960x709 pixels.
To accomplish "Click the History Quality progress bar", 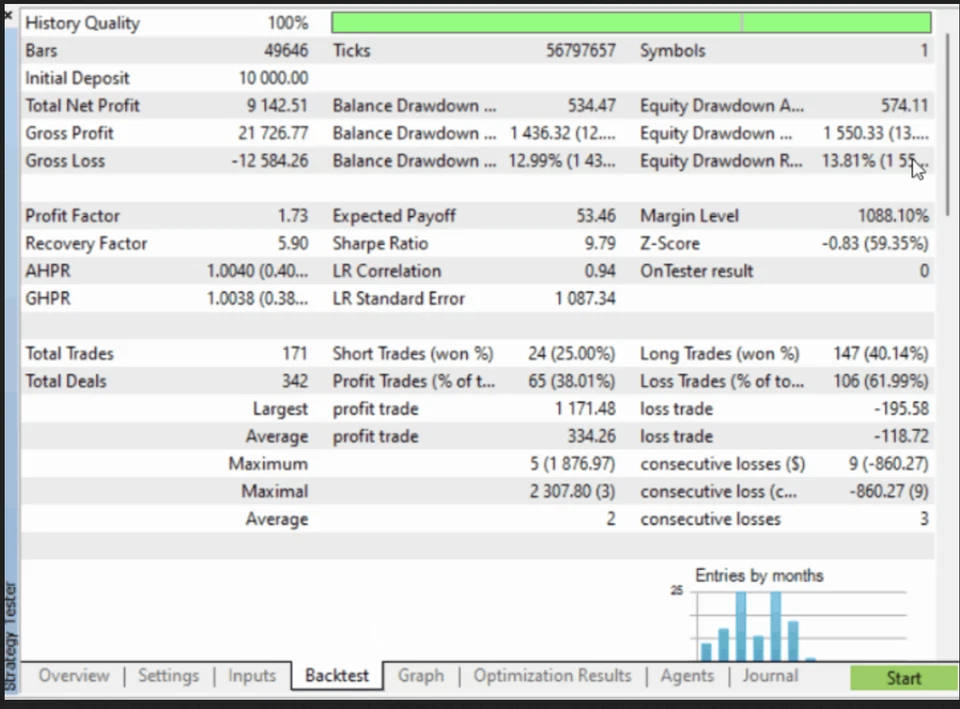I will pyautogui.click(x=632, y=22).
